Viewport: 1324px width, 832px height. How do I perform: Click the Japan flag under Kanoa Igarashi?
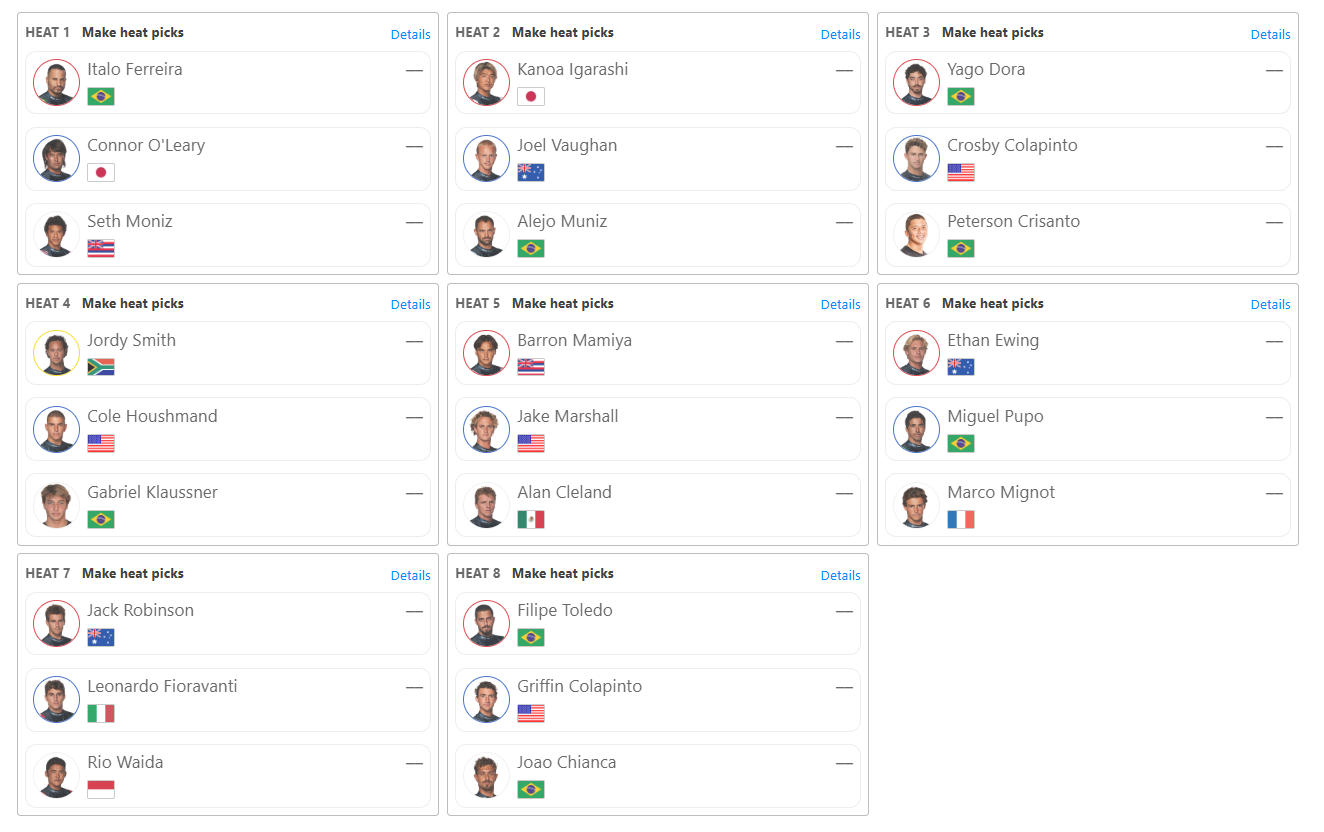(x=531, y=97)
